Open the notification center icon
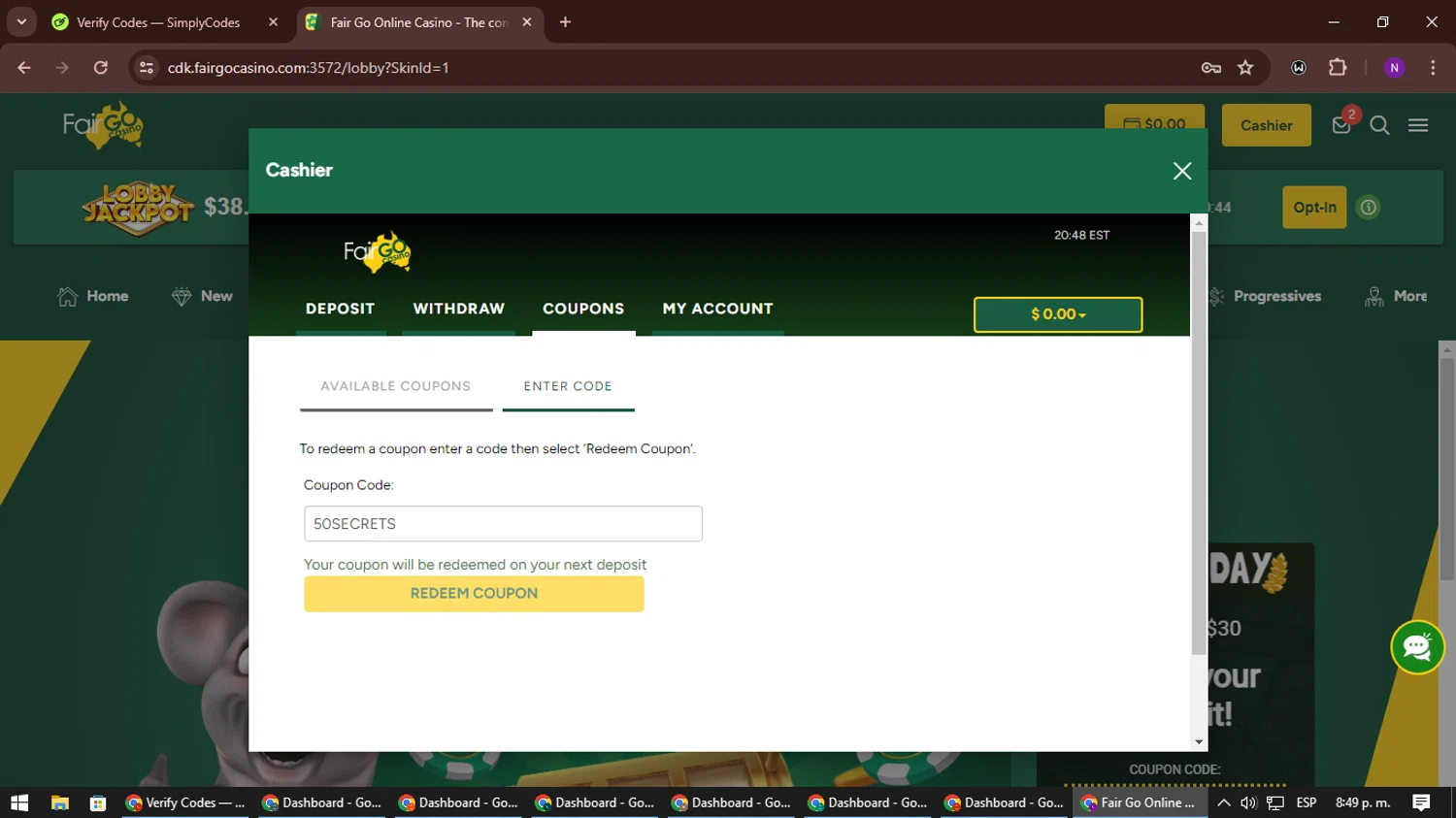Image resolution: width=1456 pixels, height=818 pixels. [1422, 802]
